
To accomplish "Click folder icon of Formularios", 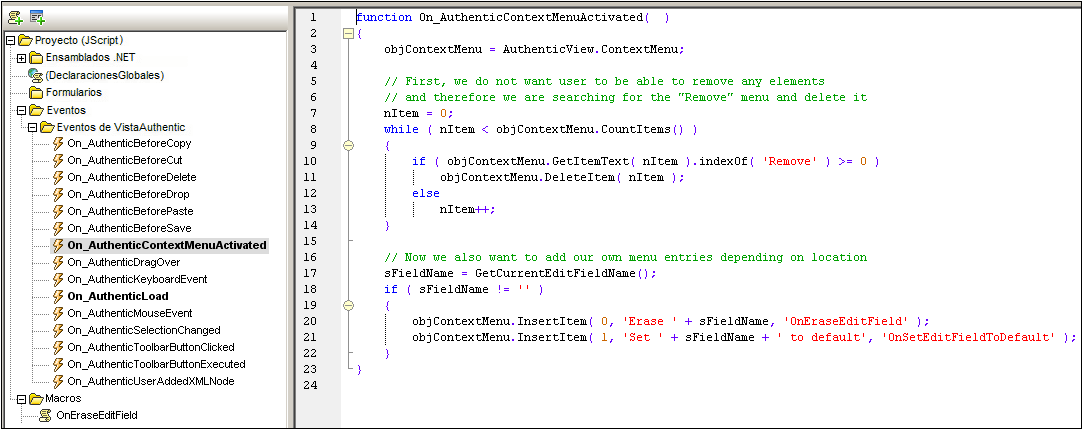I will pyautogui.click(x=36, y=92).
